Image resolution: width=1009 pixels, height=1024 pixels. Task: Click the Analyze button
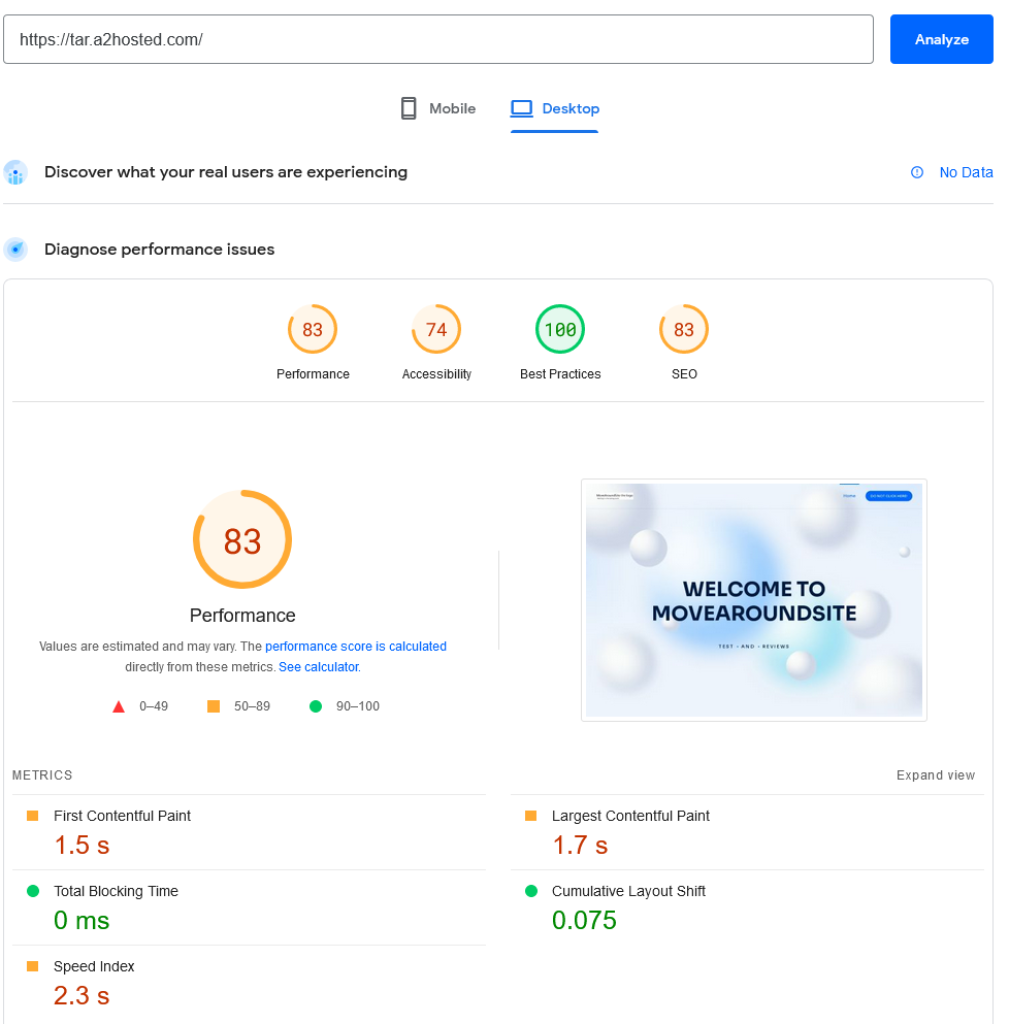pos(941,39)
